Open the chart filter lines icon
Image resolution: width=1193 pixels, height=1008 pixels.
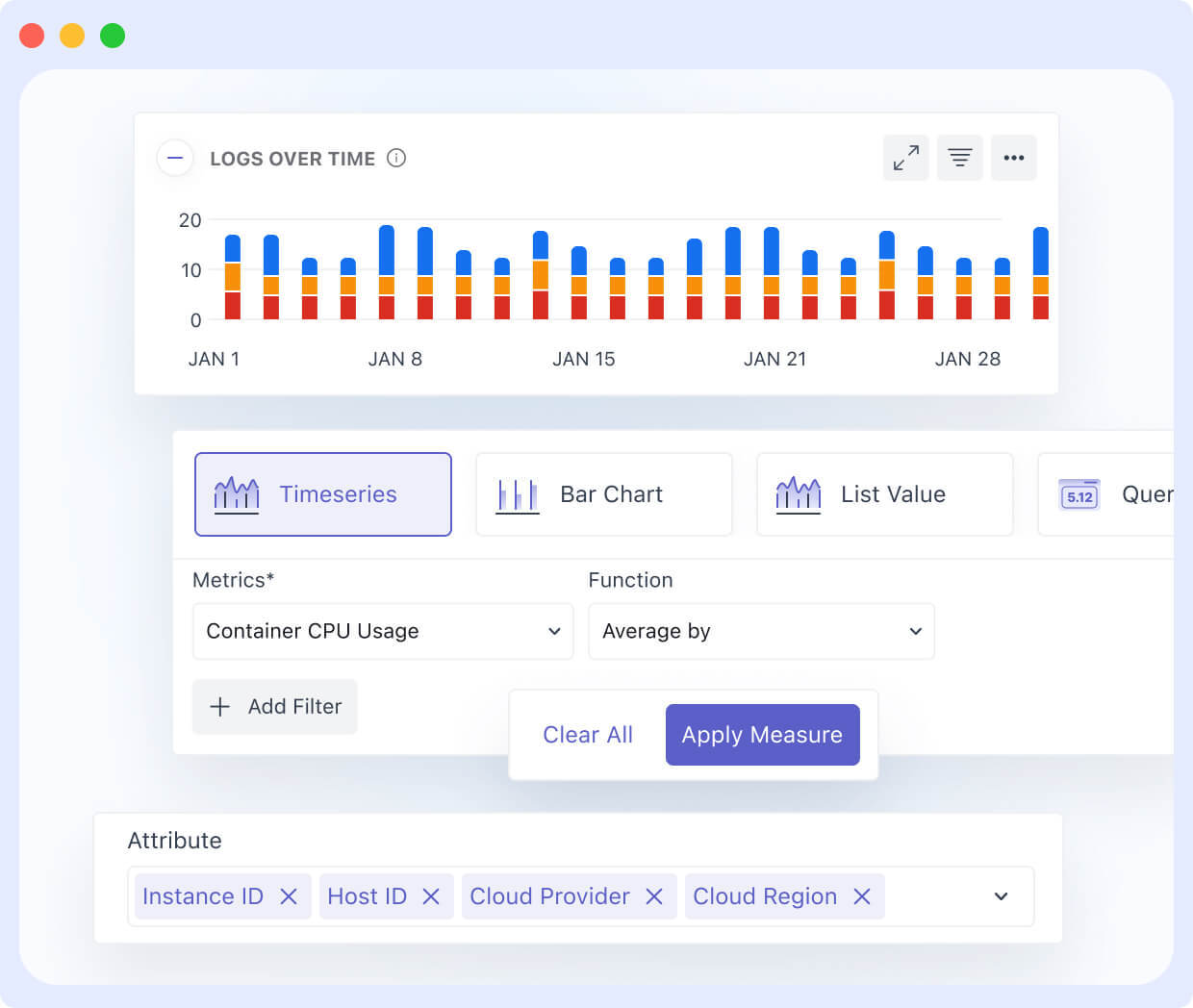(x=959, y=158)
